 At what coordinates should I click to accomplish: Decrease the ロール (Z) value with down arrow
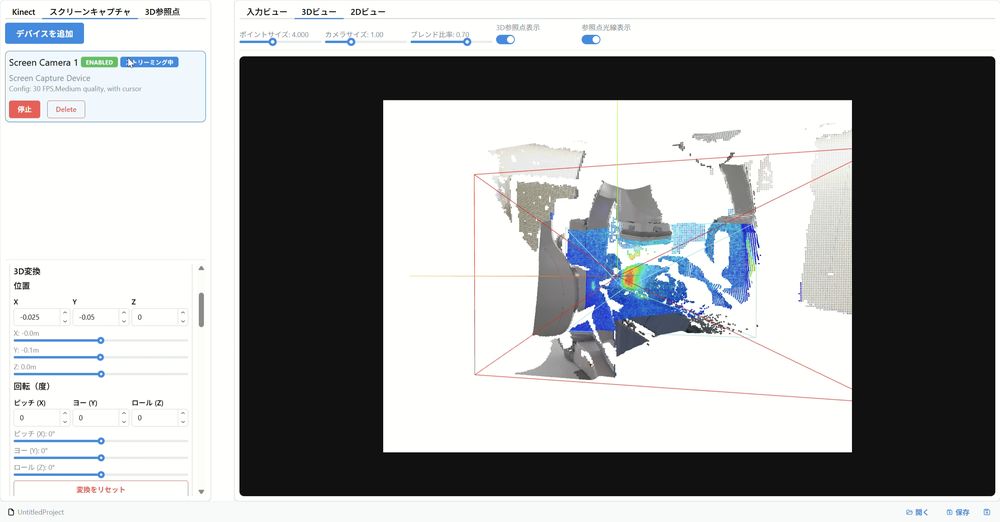click(183, 421)
